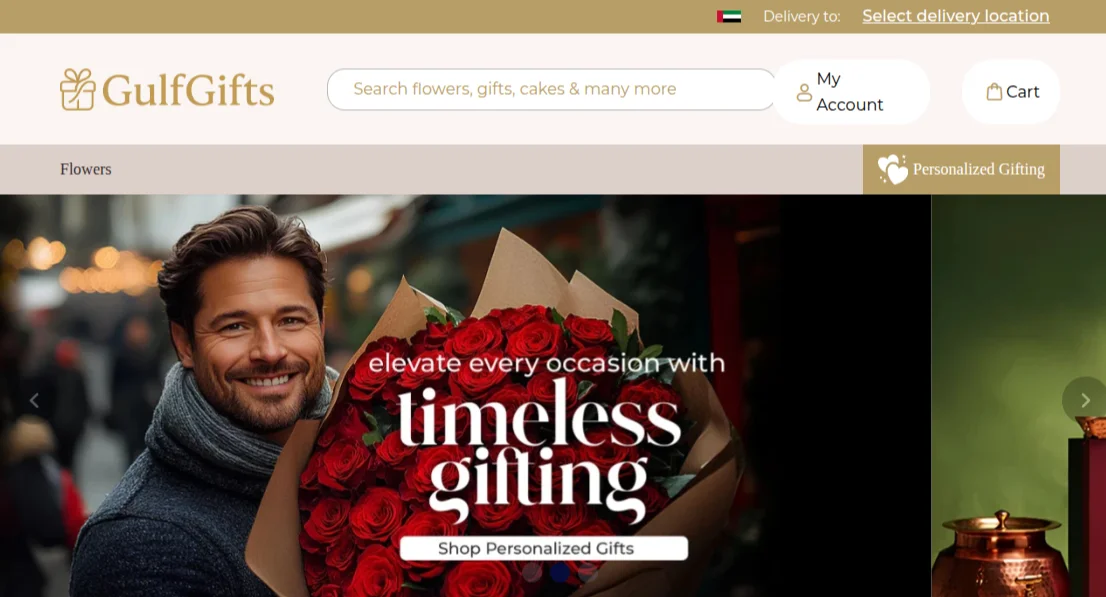Open the Cart button
This screenshot has height=597, width=1106.
coord(1011,92)
